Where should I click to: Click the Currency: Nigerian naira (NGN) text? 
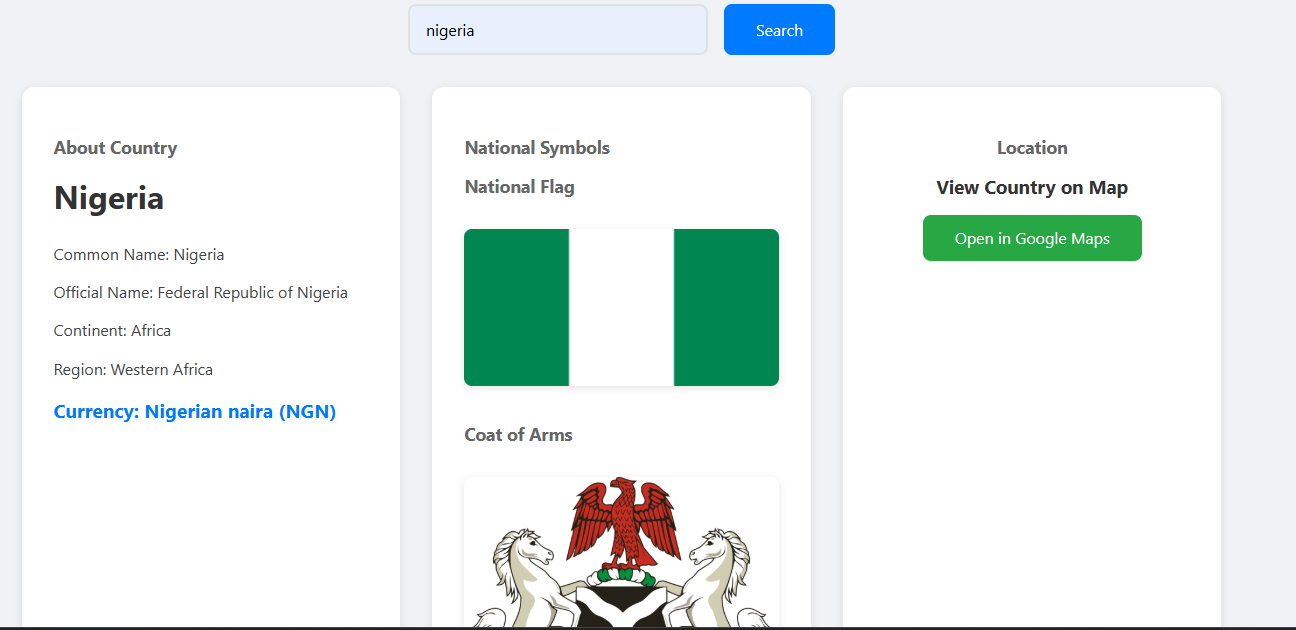pyautogui.click(x=195, y=412)
